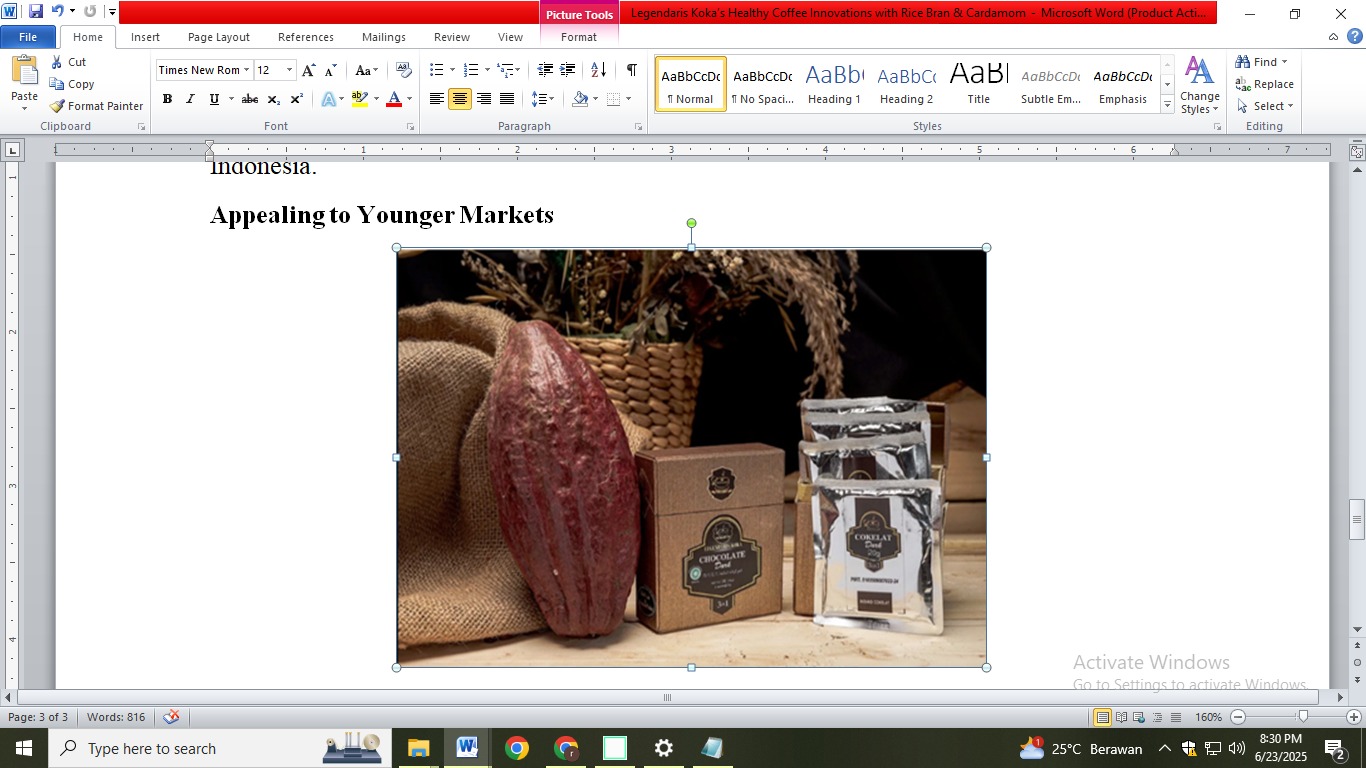
Task: Grow font size with the large A icon
Action: (x=309, y=70)
